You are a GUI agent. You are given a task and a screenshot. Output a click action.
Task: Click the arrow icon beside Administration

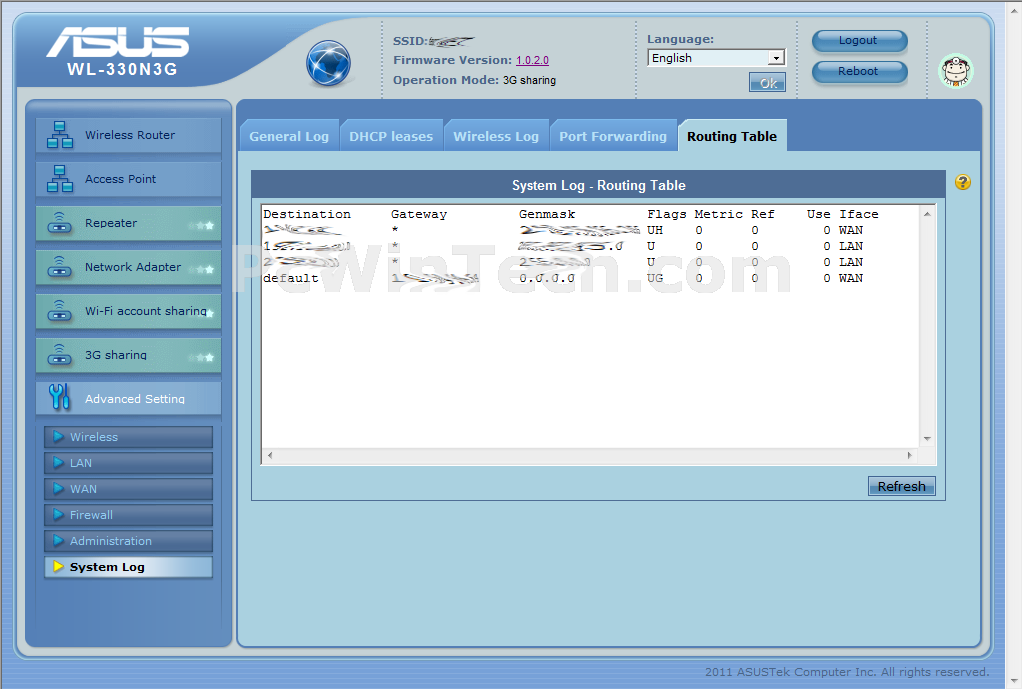point(58,540)
